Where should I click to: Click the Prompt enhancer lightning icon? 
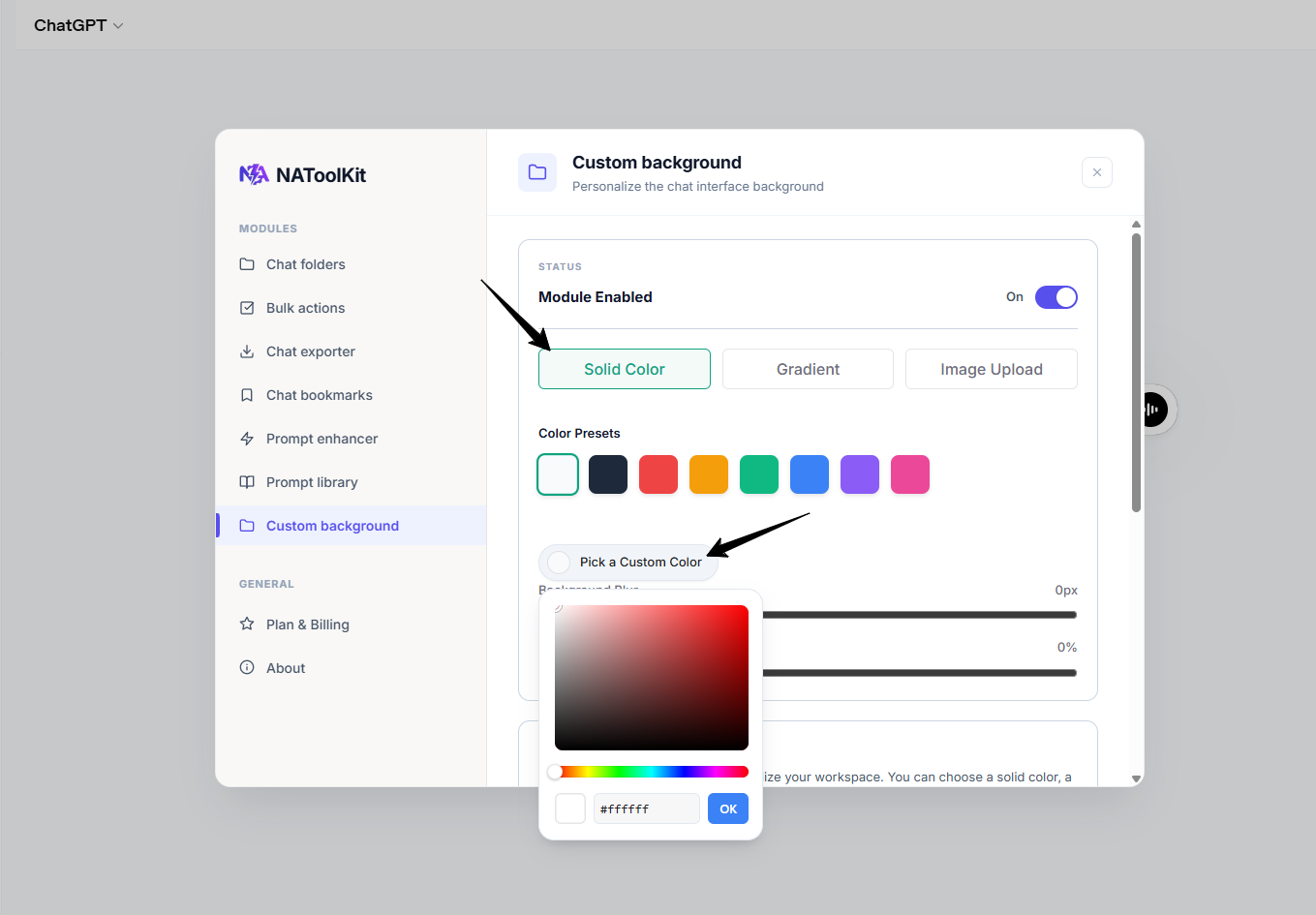[x=247, y=439]
